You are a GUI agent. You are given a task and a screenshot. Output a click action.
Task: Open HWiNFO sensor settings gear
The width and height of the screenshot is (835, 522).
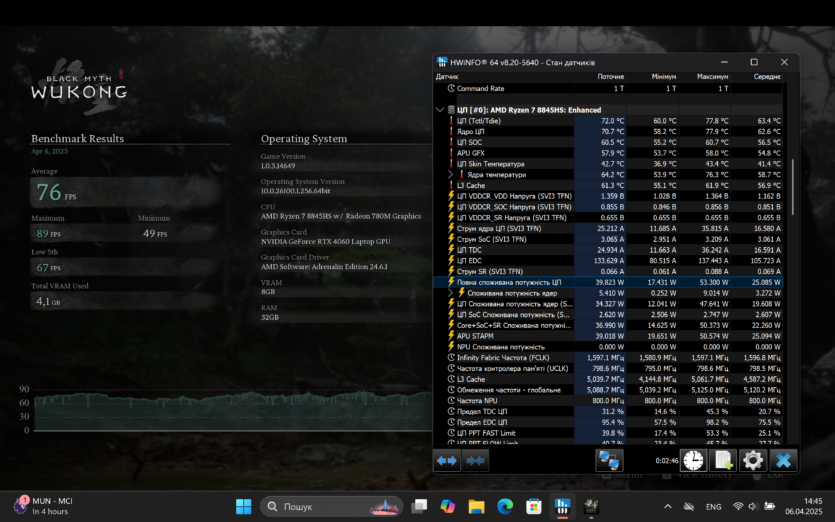tap(752, 460)
